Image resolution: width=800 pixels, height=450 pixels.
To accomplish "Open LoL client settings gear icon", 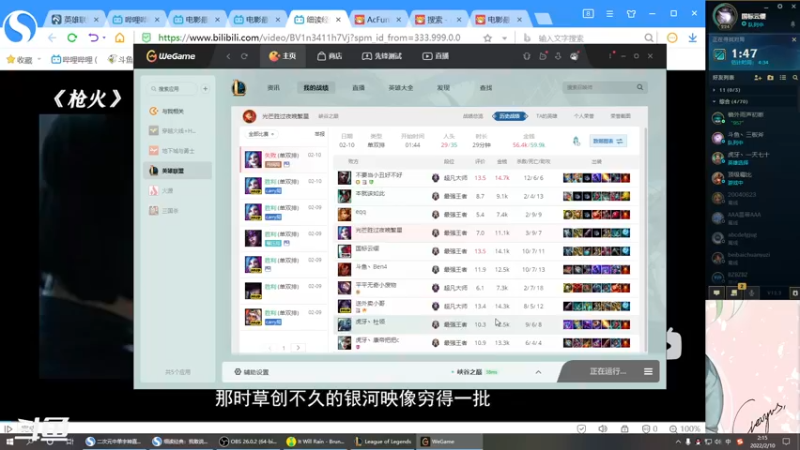I will (x=780, y=6).
